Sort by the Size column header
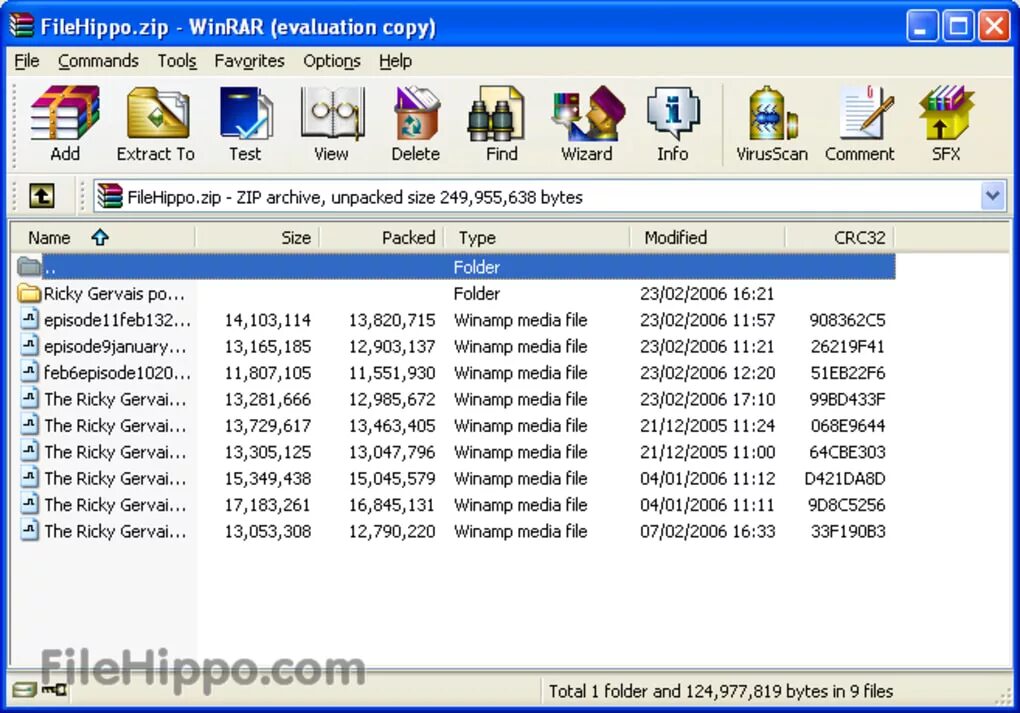The height and width of the screenshot is (713, 1020). 257,237
